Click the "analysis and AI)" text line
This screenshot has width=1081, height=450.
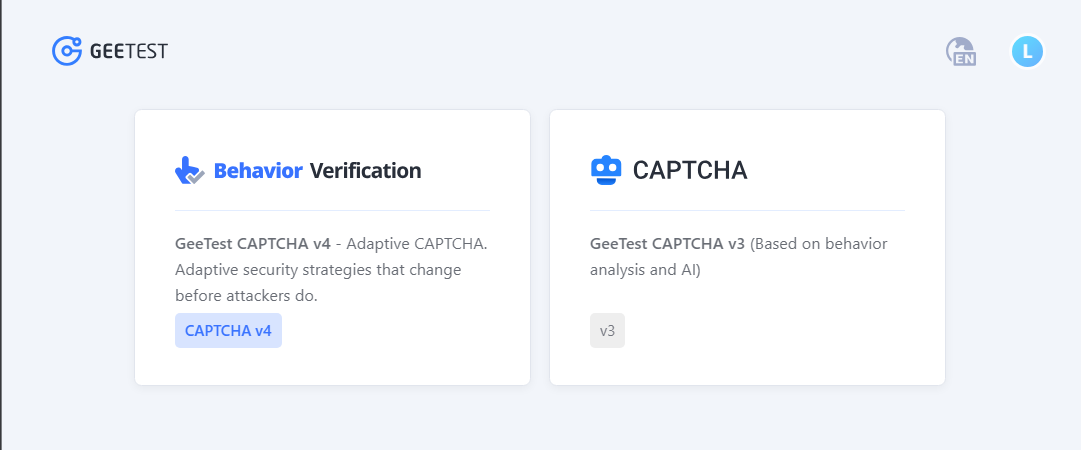click(x=645, y=270)
